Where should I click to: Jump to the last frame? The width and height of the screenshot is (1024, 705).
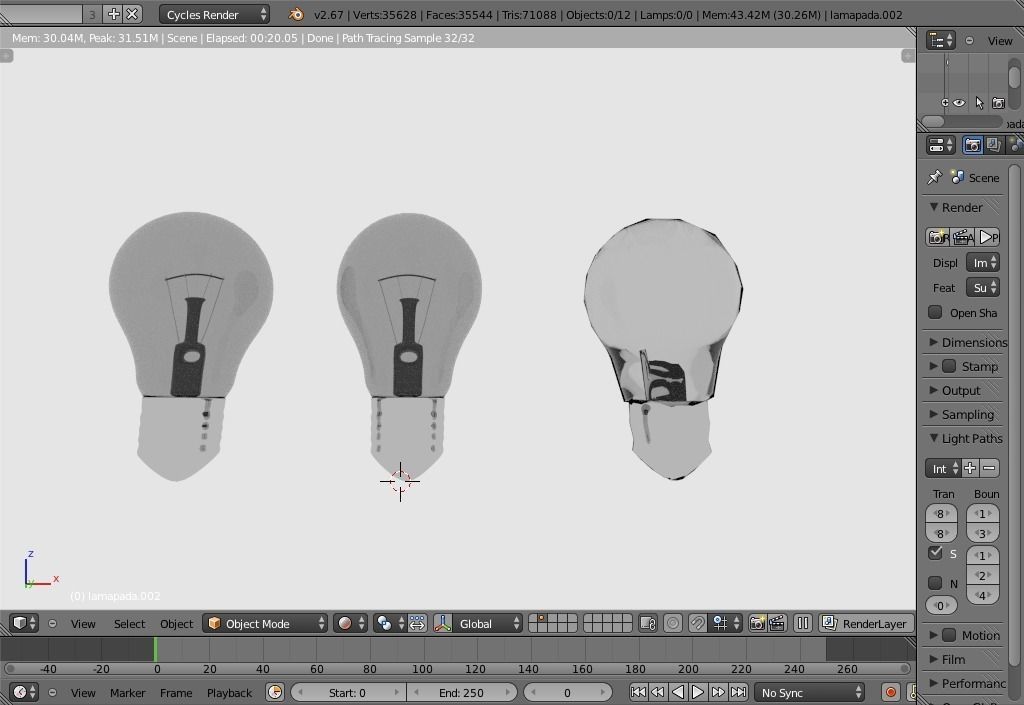coord(738,692)
